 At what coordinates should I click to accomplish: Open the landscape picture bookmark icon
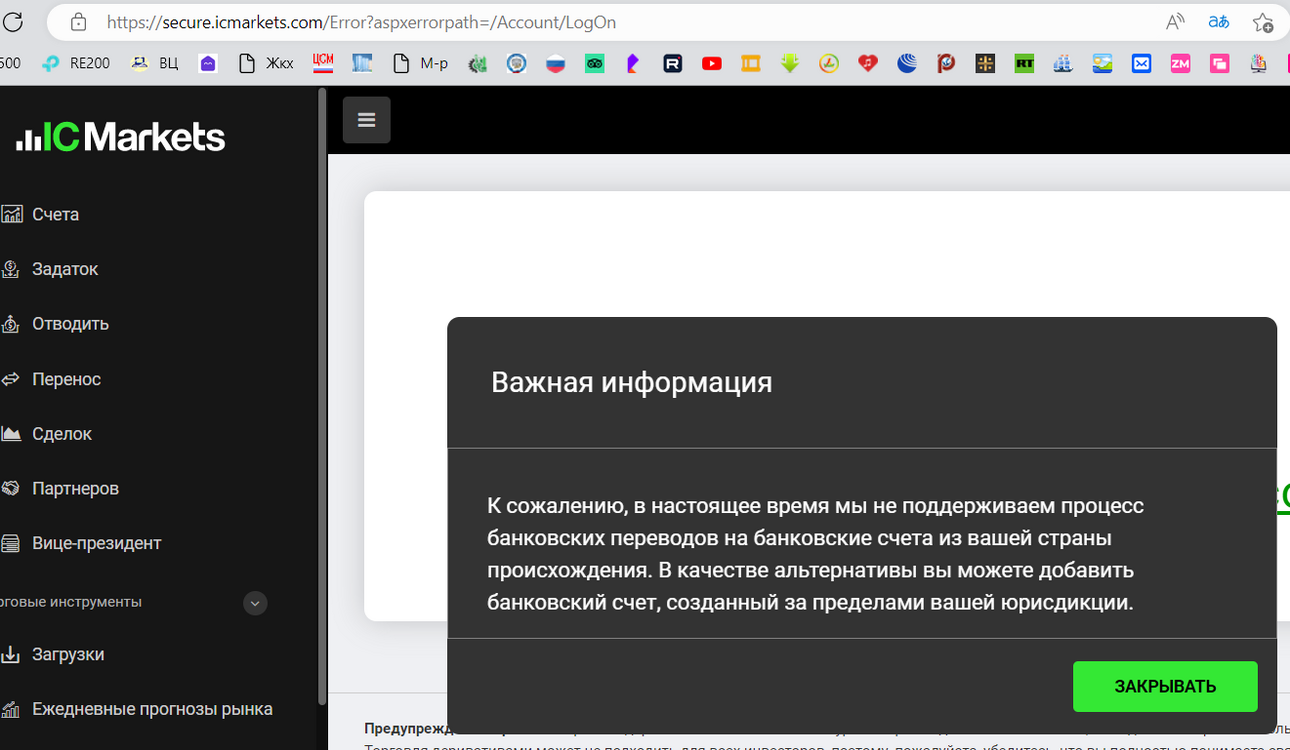click(x=1102, y=63)
